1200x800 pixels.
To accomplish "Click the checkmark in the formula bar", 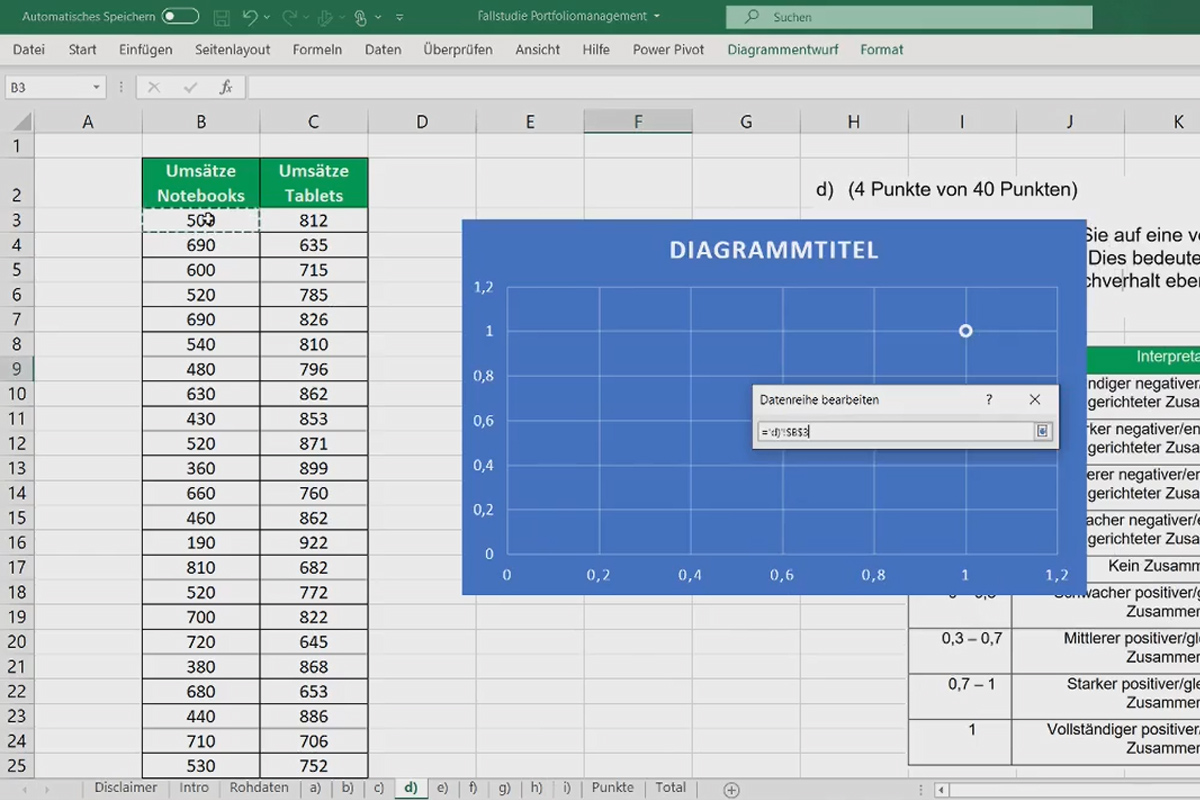I will [x=190, y=87].
